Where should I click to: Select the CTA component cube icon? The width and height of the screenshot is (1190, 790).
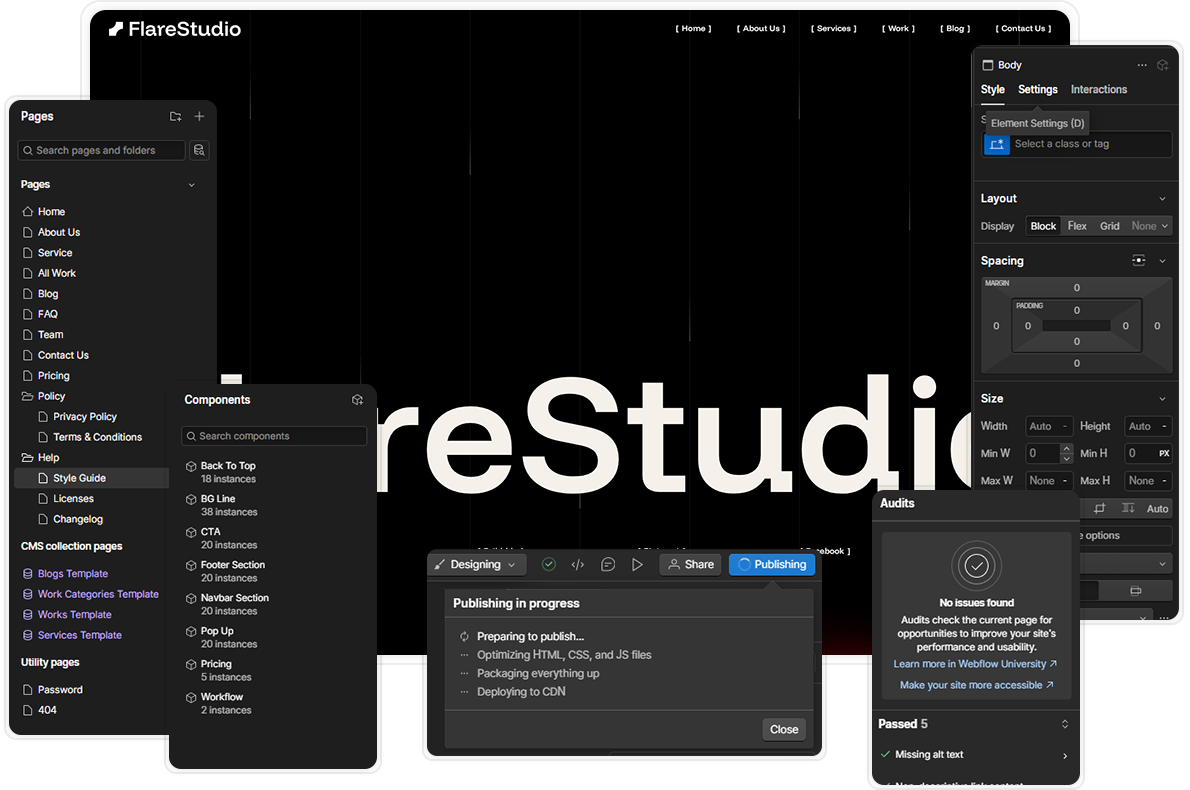click(191, 533)
